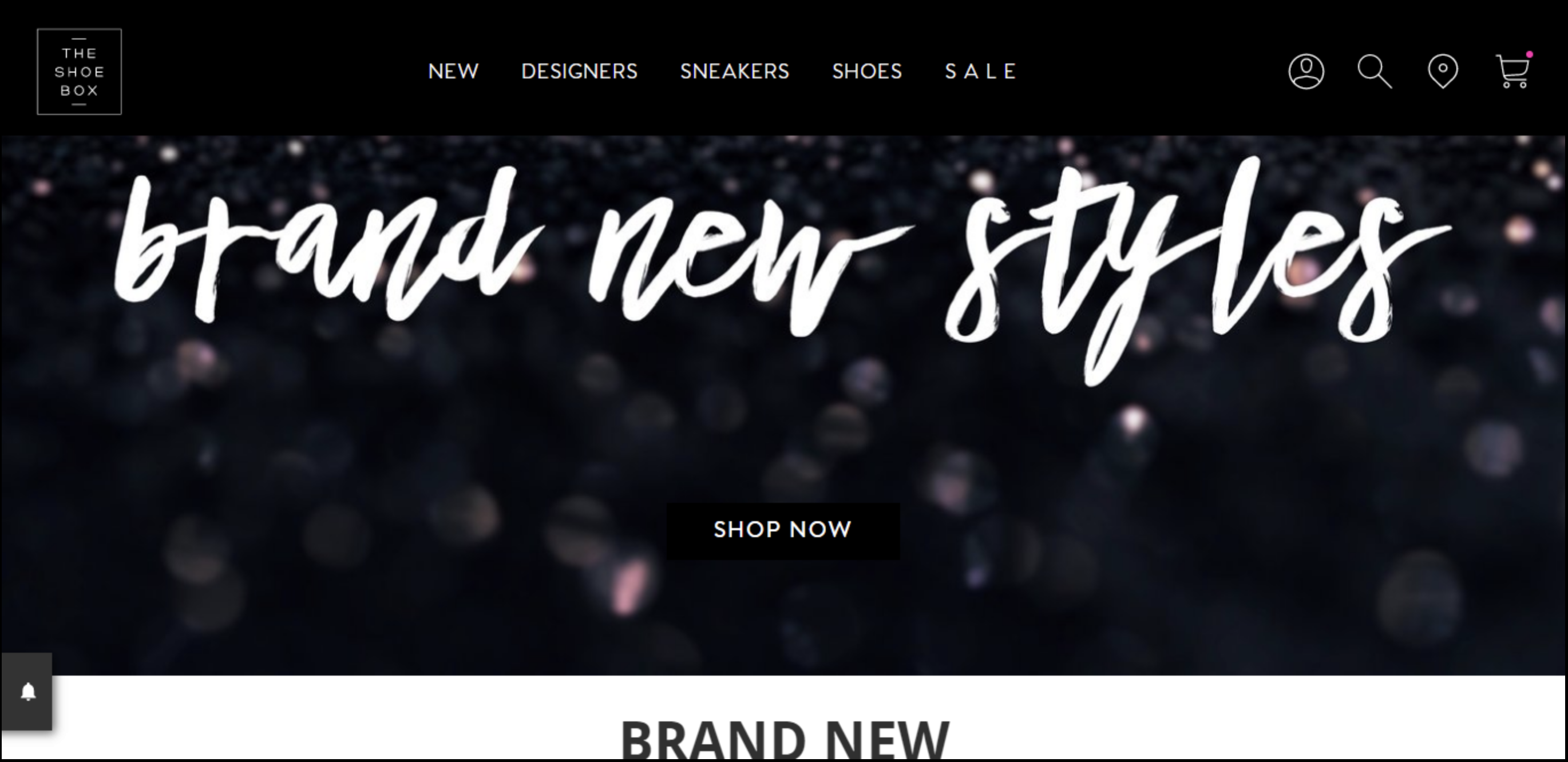Open the SNEAKERS menu
1568x762 pixels.
[x=735, y=72]
